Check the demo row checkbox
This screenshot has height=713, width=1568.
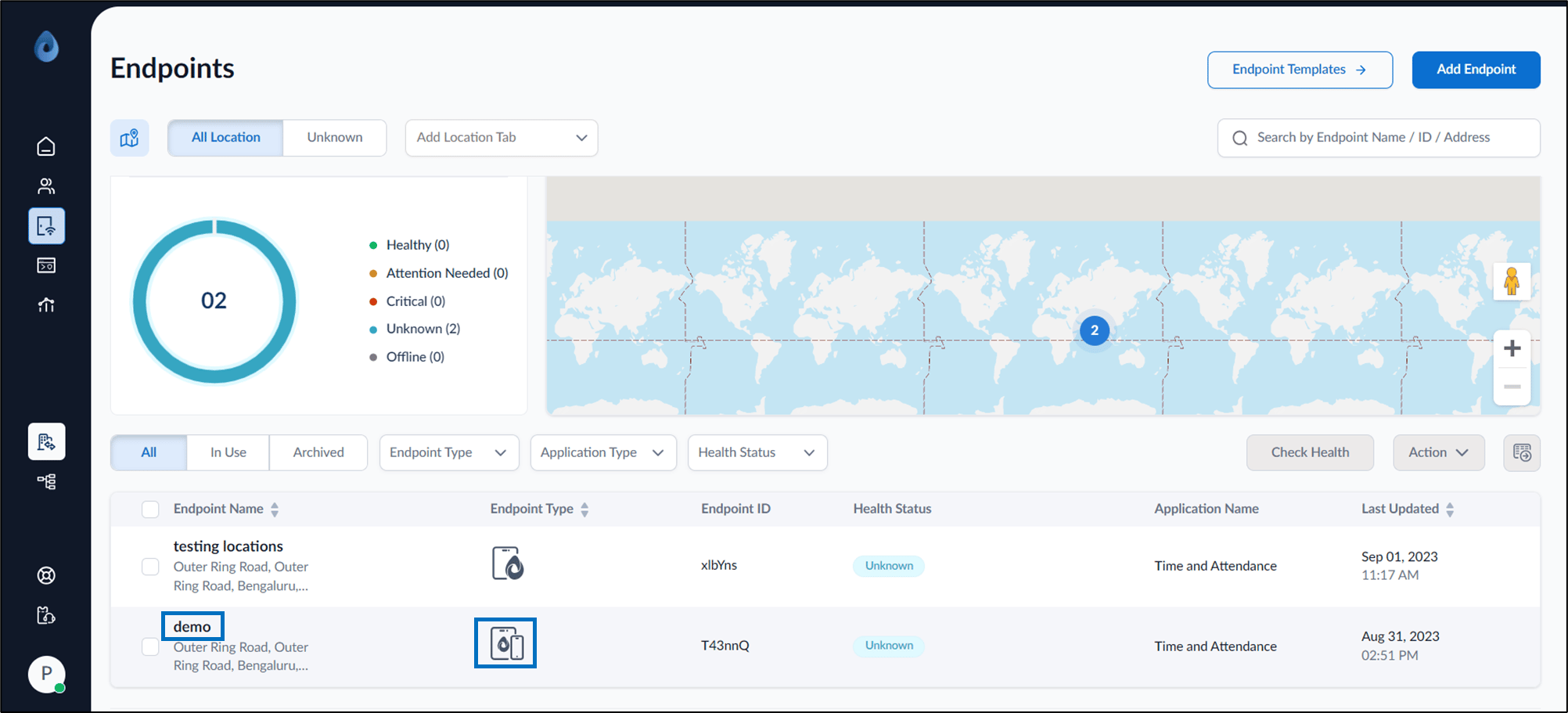click(150, 646)
